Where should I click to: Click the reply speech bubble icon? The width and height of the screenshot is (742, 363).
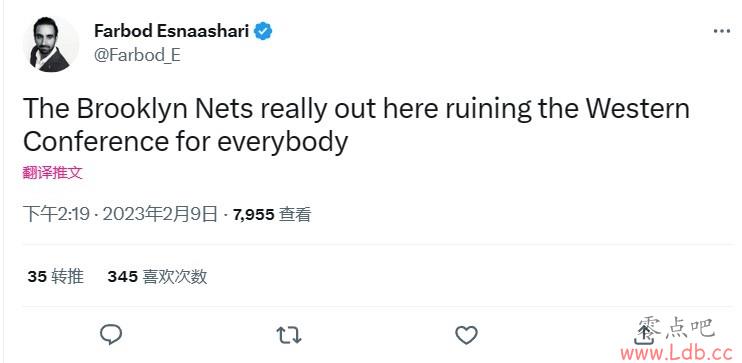click(111, 335)
